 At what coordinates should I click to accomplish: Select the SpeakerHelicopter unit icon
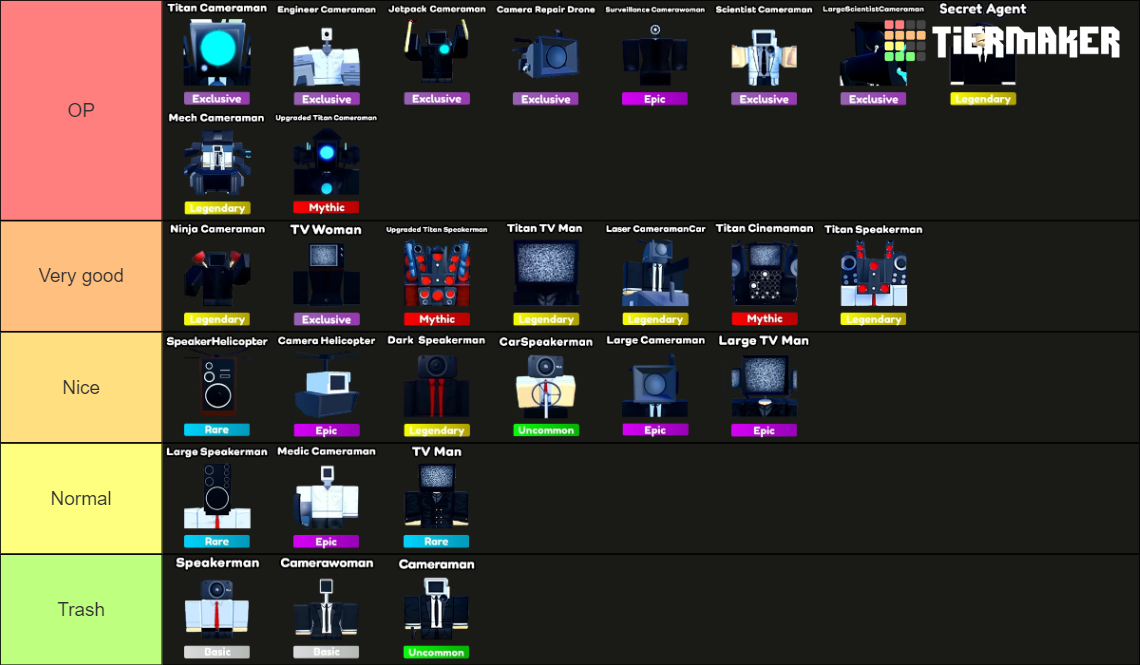tap(217, 385)
